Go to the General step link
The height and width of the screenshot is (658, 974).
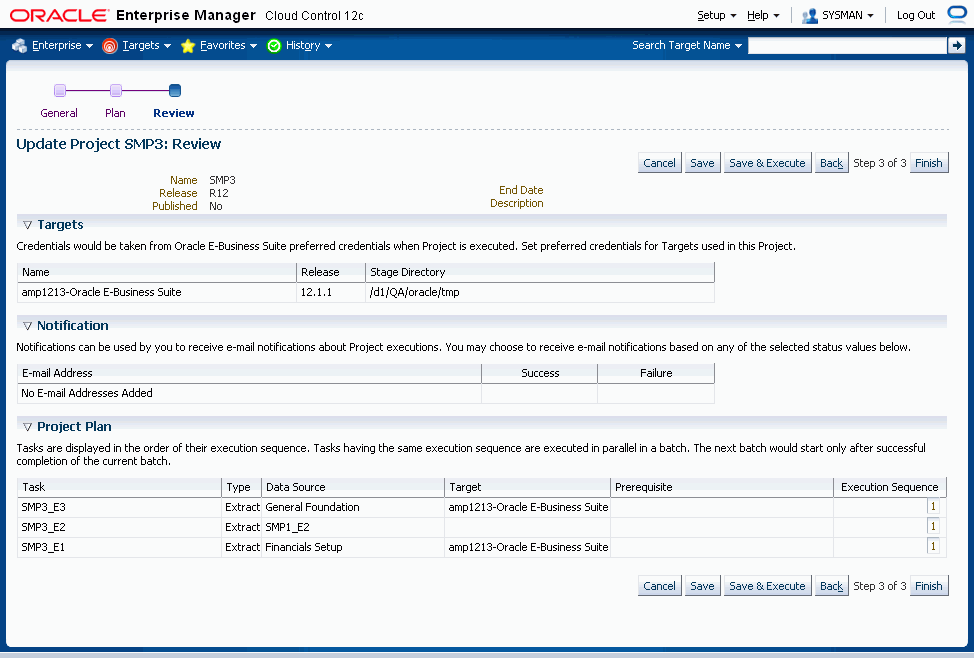coord(59,113)
